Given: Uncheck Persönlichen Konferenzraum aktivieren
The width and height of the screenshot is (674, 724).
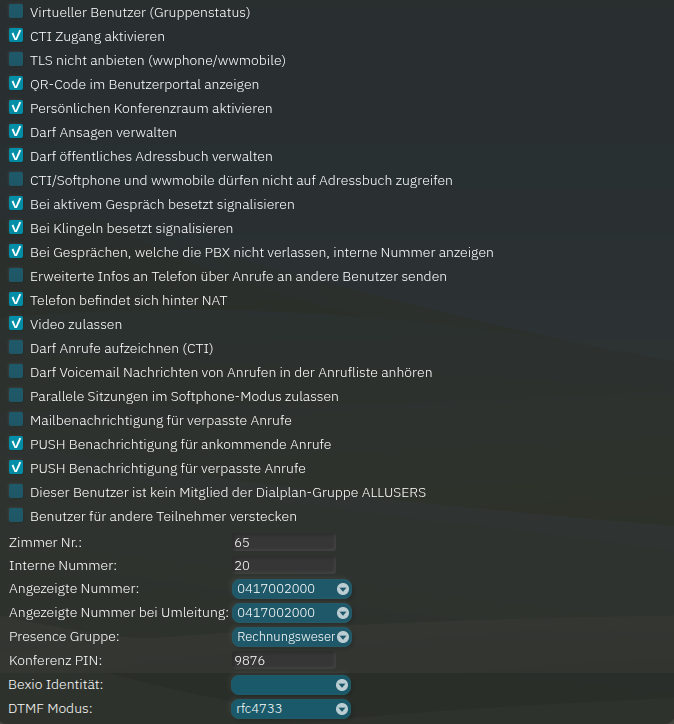Looking at the screenshot, I should tap(16, 108).
